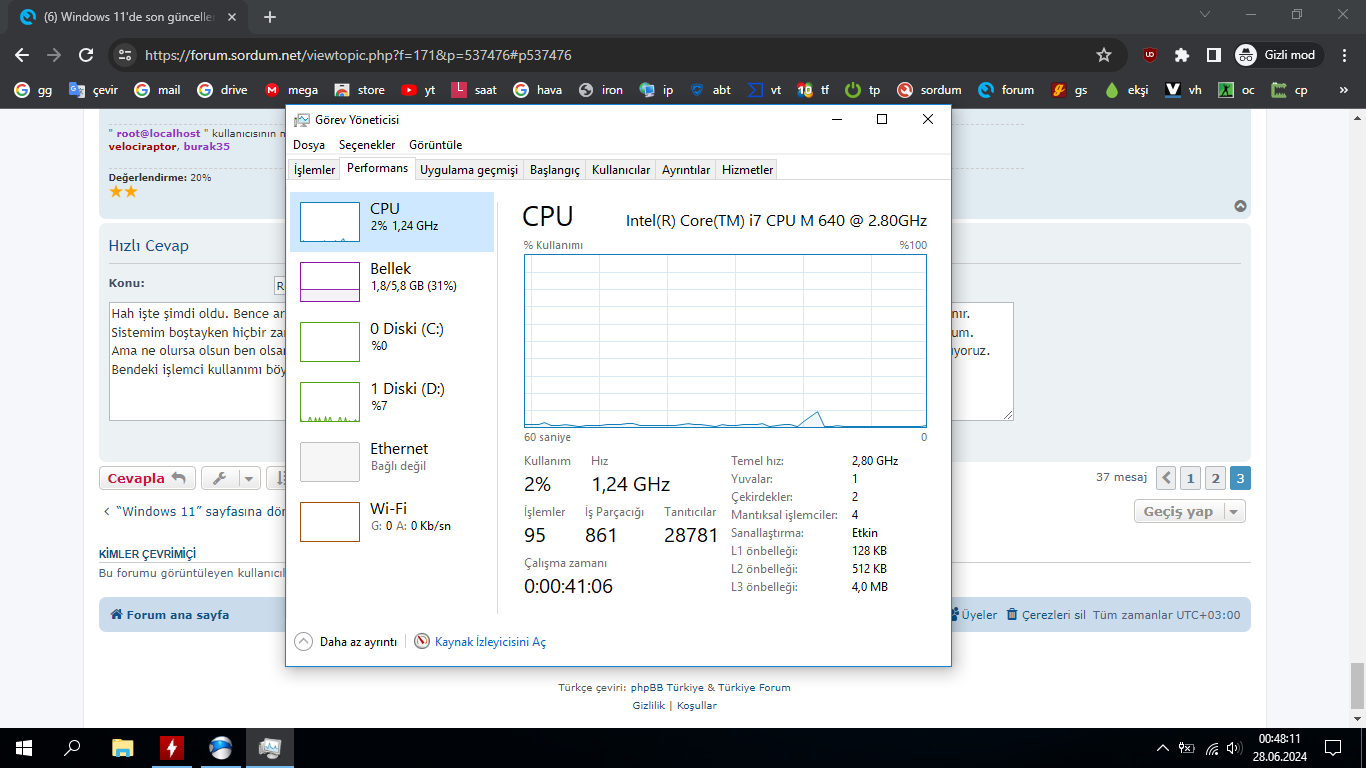Switch to the Kullanıcılar tab
The image size is (1366, 768).
(x=621, y=170)
